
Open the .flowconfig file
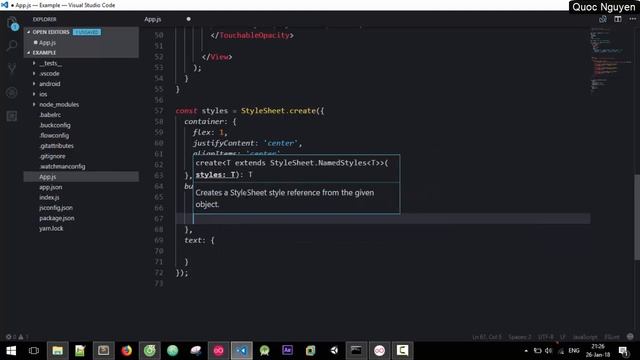[54, 136]
